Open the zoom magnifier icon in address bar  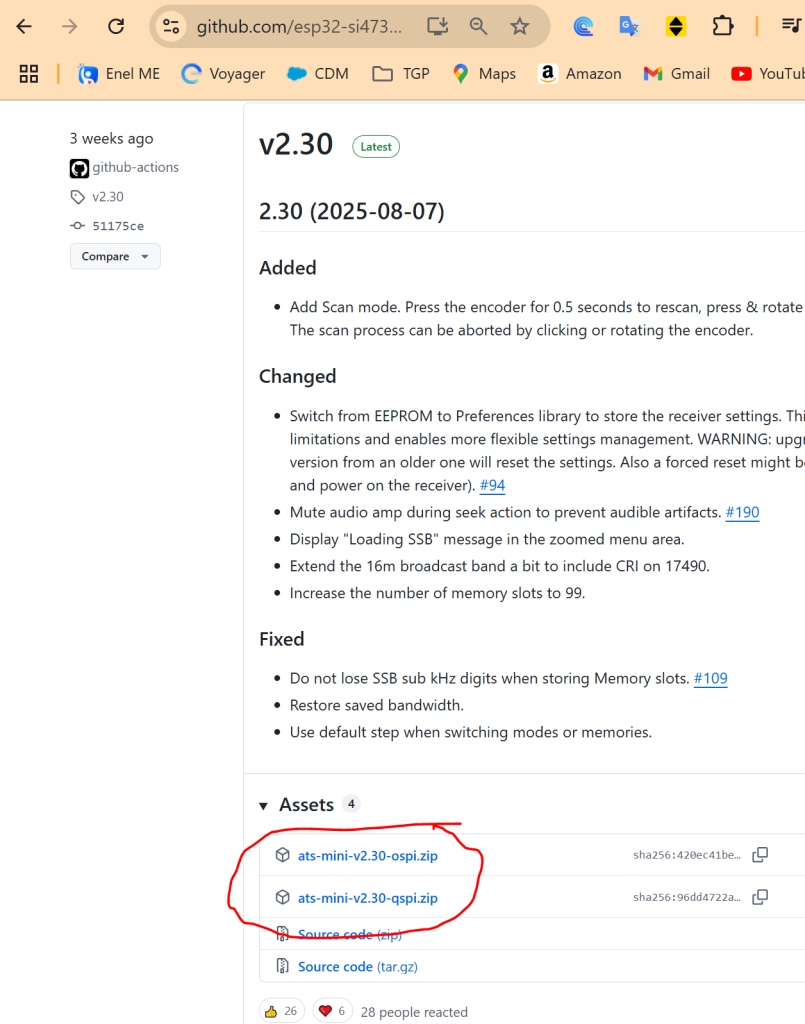point(479,26)
